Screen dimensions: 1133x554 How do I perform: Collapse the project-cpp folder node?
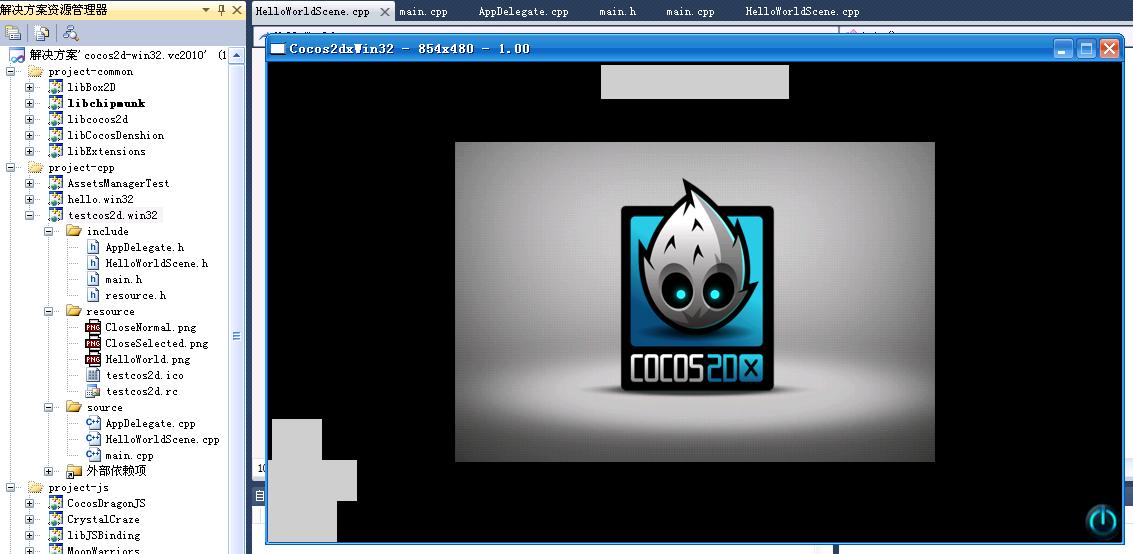click(x=11, y=168)
